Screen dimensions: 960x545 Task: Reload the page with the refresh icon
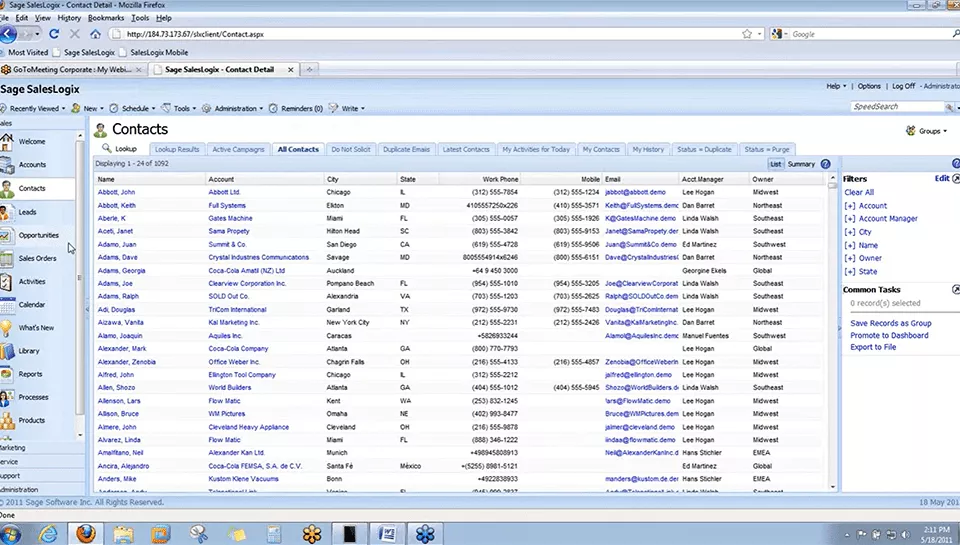[x=54, y=34]
